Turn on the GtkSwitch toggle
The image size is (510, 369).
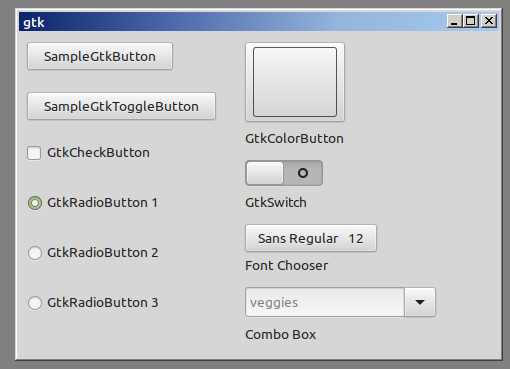pos(284,173)
